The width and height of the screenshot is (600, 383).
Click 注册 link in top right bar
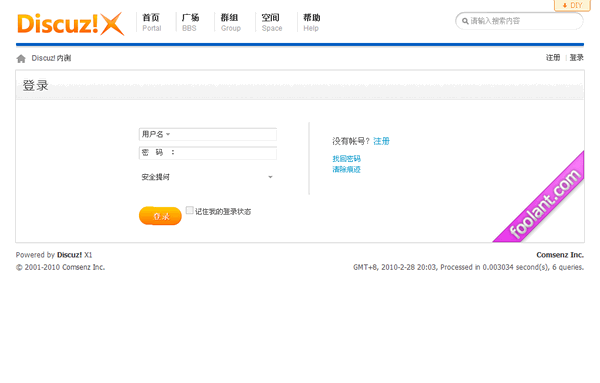coord(553,58)
